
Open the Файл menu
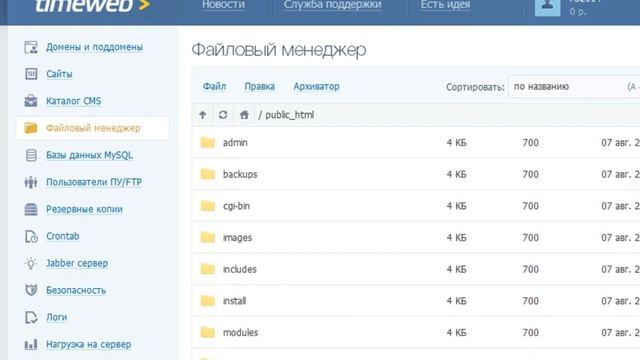[x=214, y=87]
